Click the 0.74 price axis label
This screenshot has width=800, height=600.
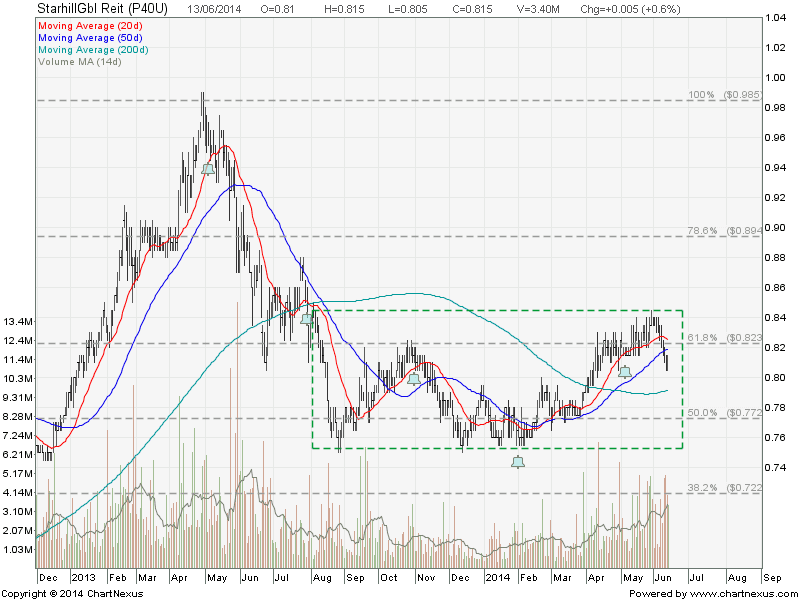[775, 467]
